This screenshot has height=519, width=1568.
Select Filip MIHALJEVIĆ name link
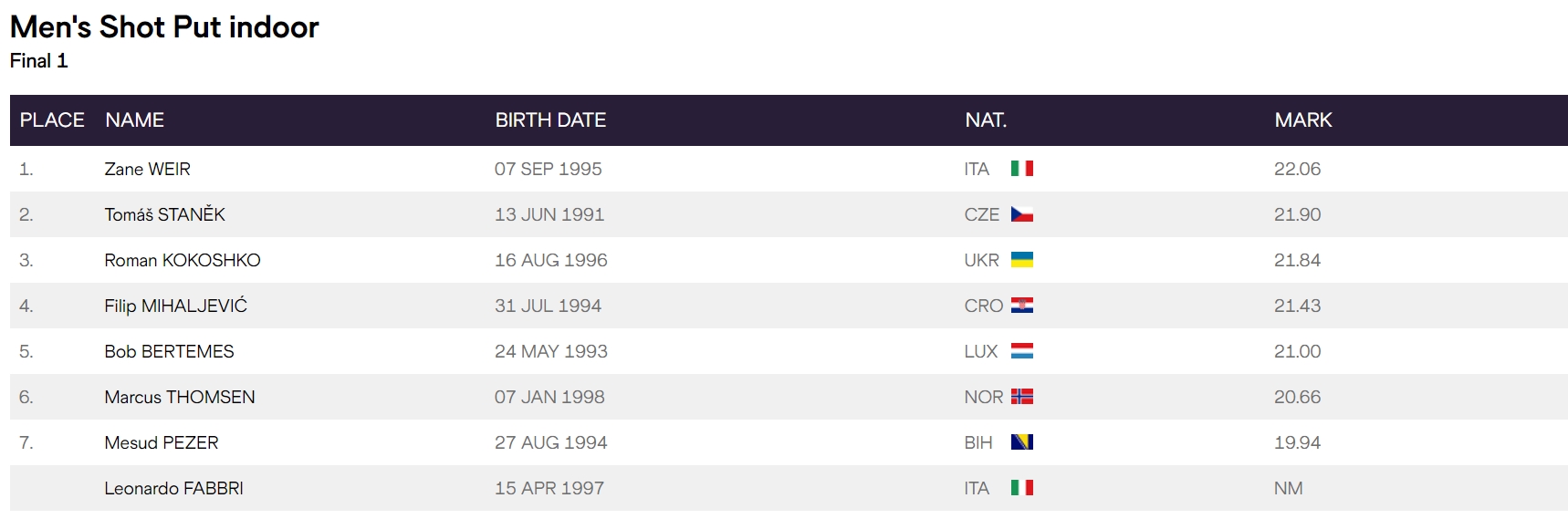pyautogui.click(x=175, y=306)
